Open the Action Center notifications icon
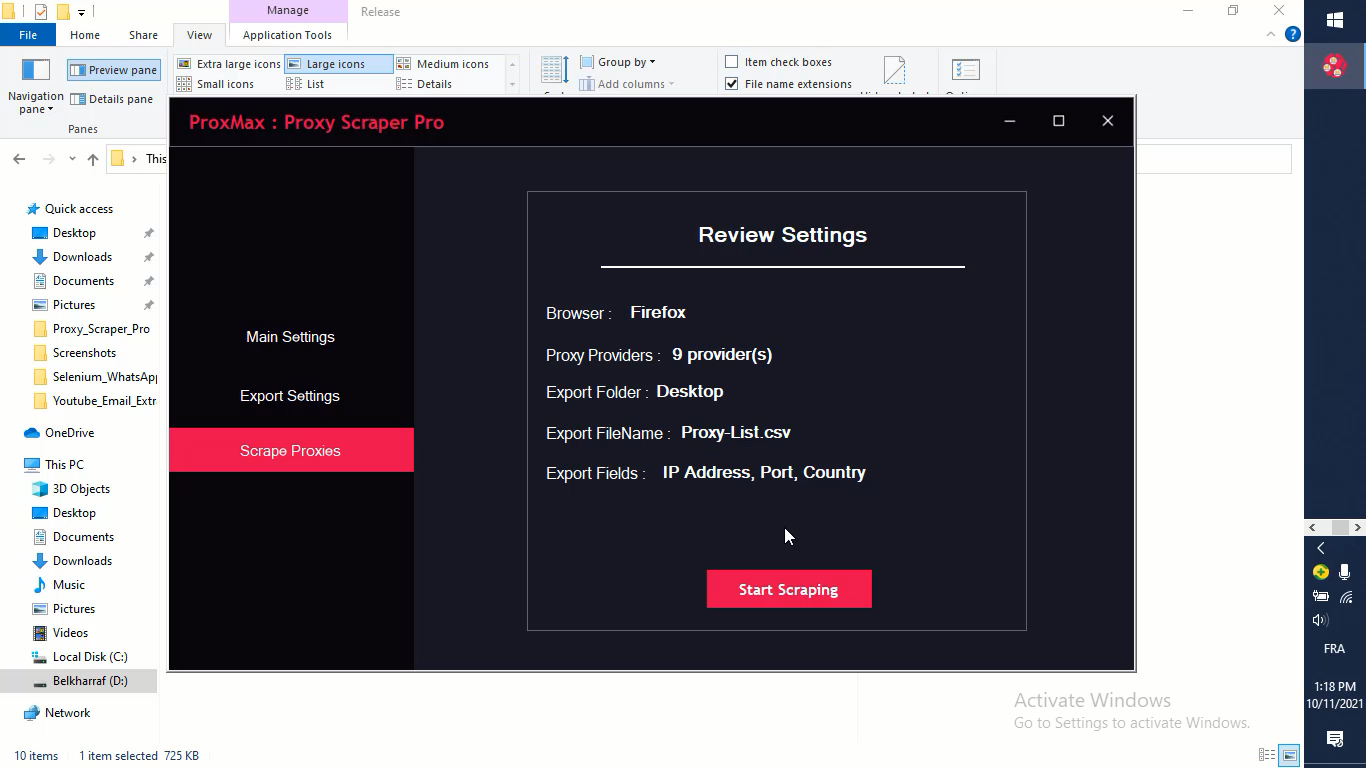This screenshot has height=768, width=1366. coord(1335,739)
